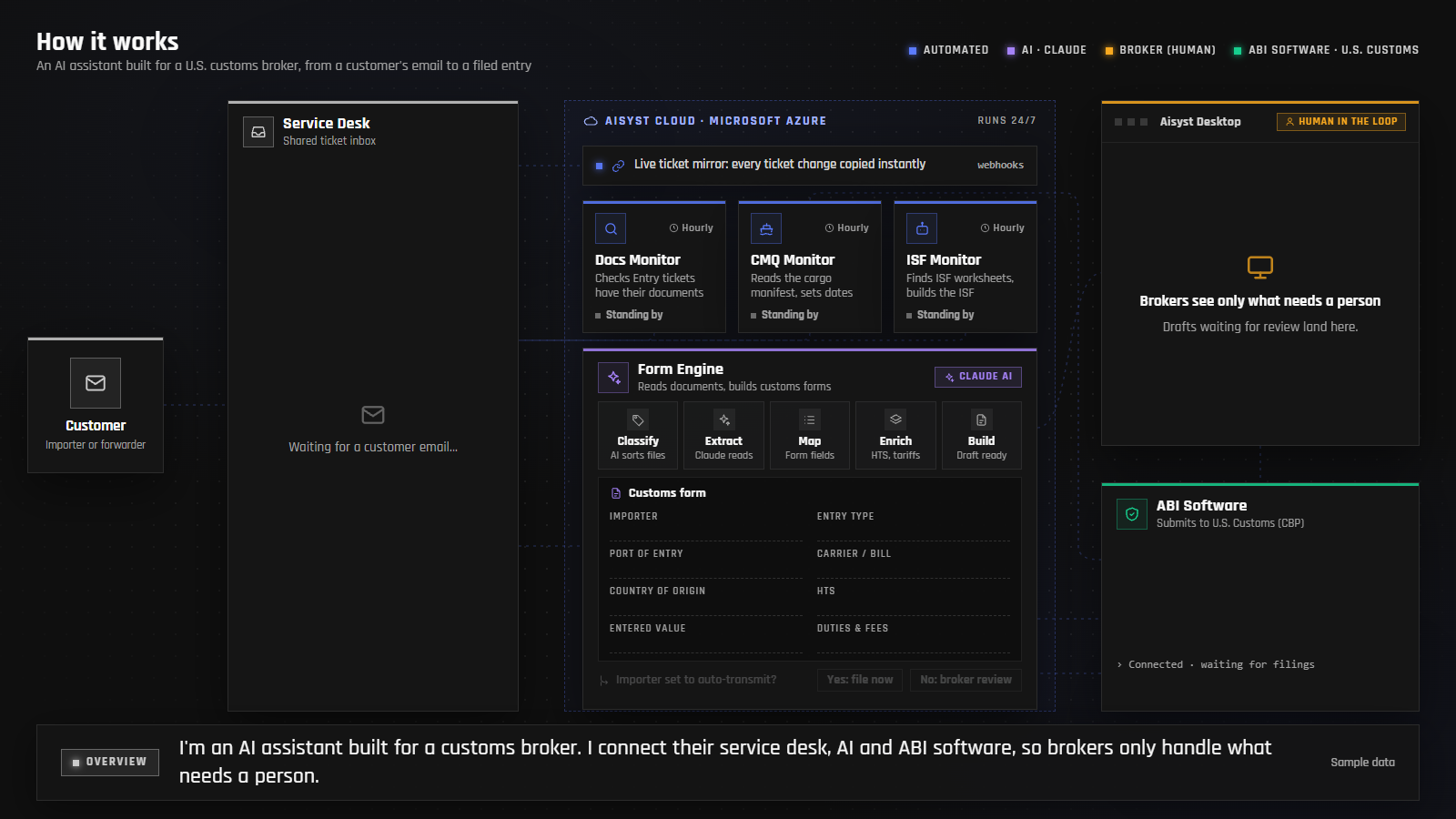The height and width of the screenshot is (819, 1456).
Task: Click the Docs Monitor title
Action: coord(638,260)
